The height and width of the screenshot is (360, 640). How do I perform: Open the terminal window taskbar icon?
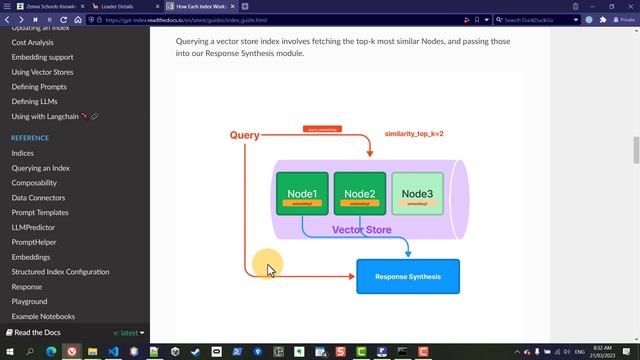point(402,351)
